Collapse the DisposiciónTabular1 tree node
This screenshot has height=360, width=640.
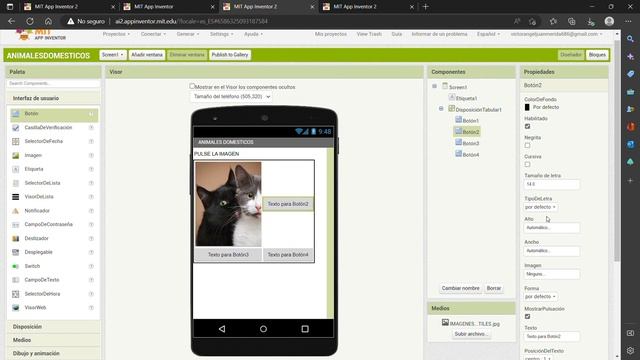(441, 109)
